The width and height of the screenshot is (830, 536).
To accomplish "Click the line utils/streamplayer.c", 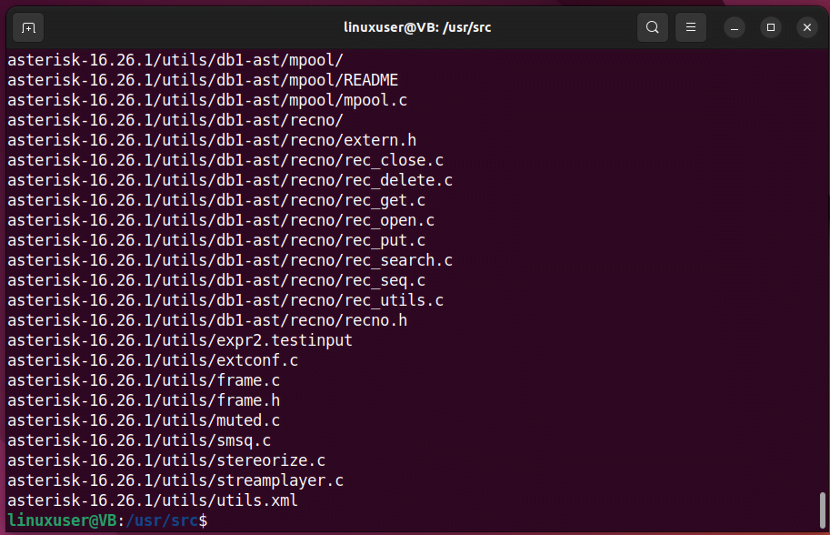I will [176, 481].
